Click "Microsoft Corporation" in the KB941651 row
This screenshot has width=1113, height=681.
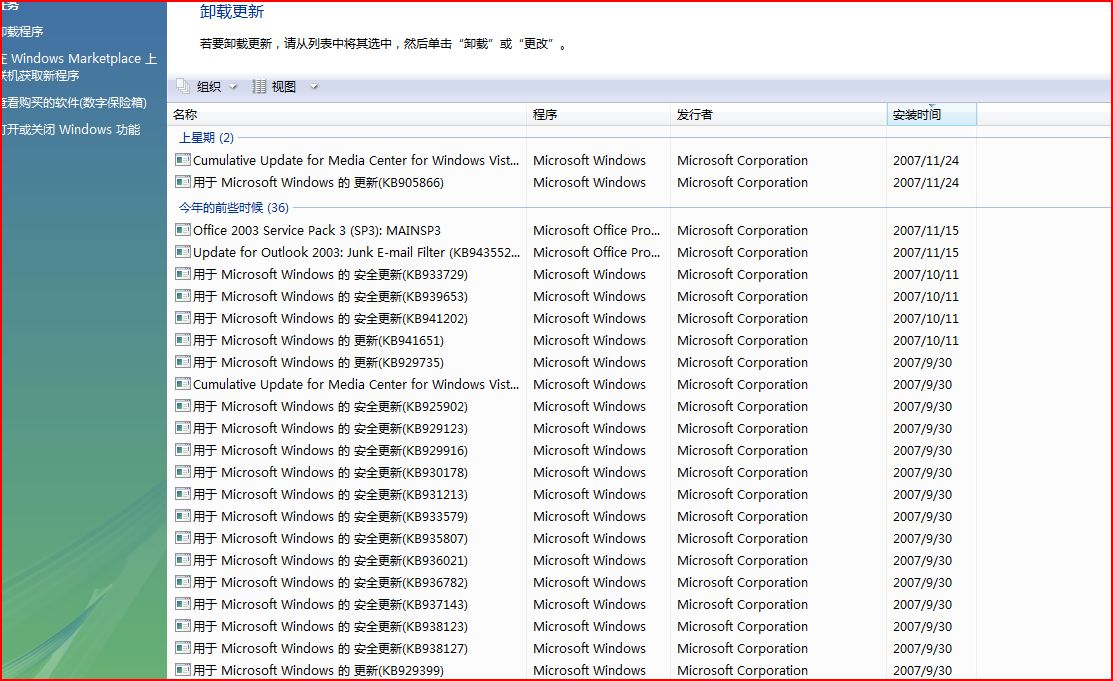click(742, 340)
